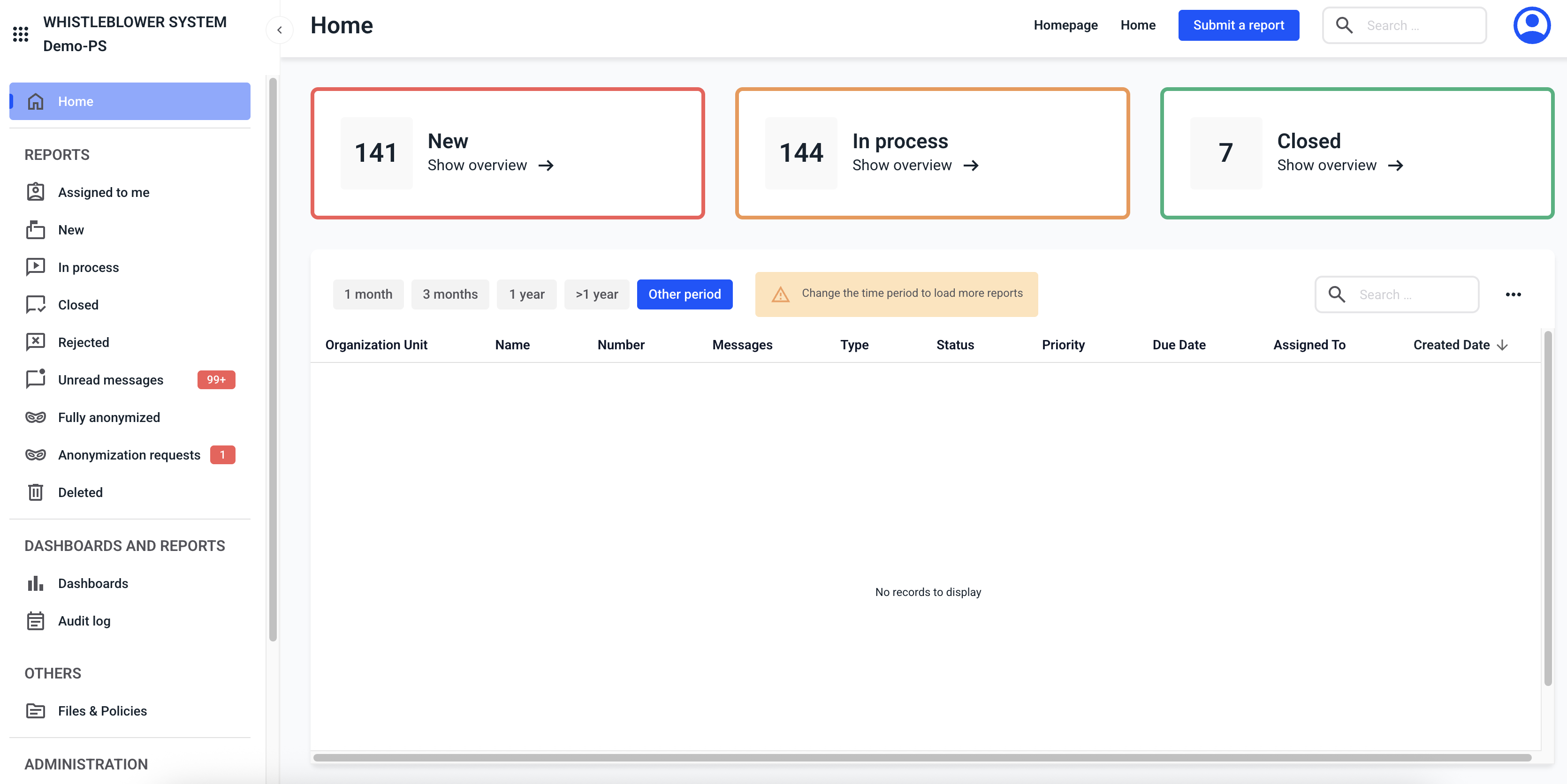
Task: Select the 3 months period filter
Action: [449, 295]
